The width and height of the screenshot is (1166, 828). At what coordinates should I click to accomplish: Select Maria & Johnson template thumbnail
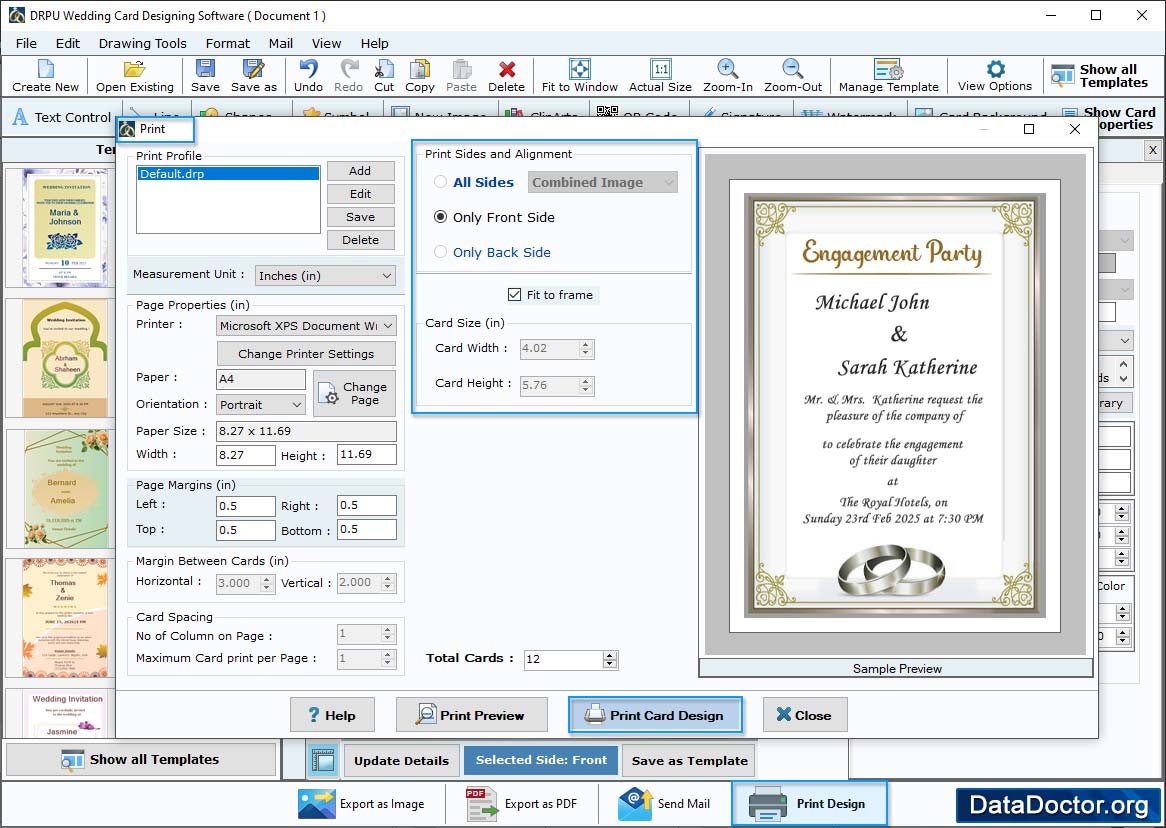pyautogui.click(x=64, y=227)
